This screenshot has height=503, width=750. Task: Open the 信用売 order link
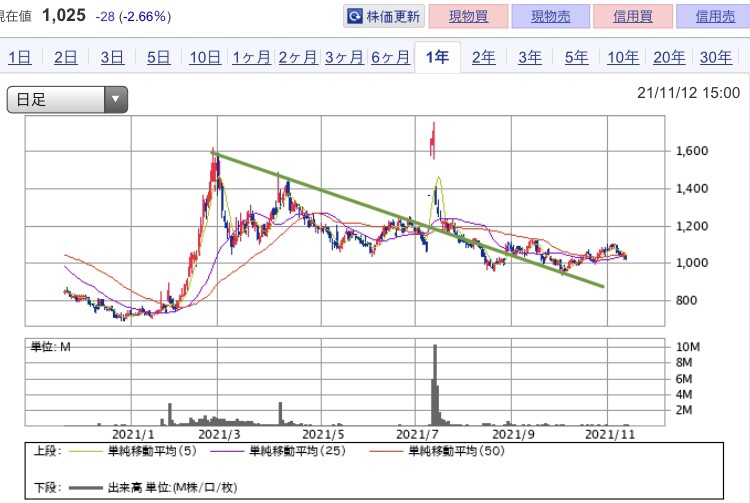[715, 16]
